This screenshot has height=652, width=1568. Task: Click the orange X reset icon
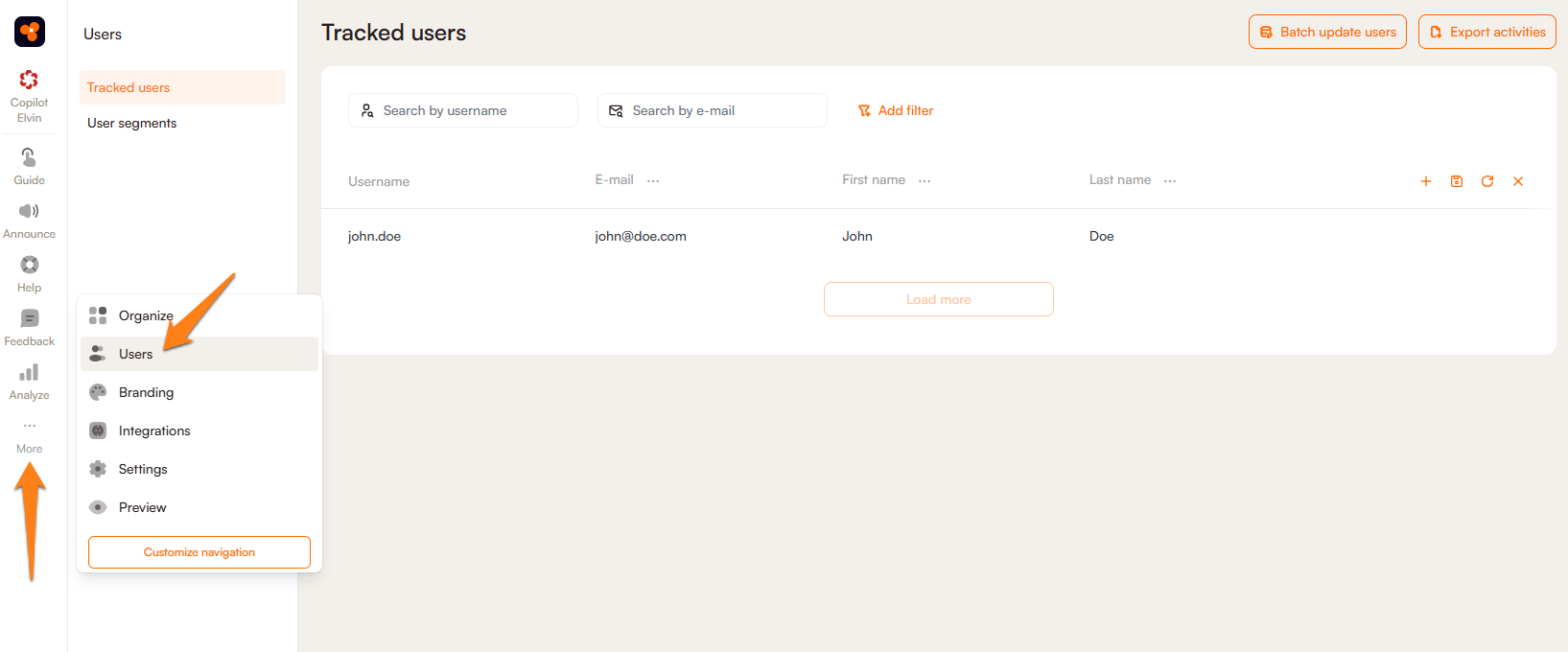pos(1518,181)
